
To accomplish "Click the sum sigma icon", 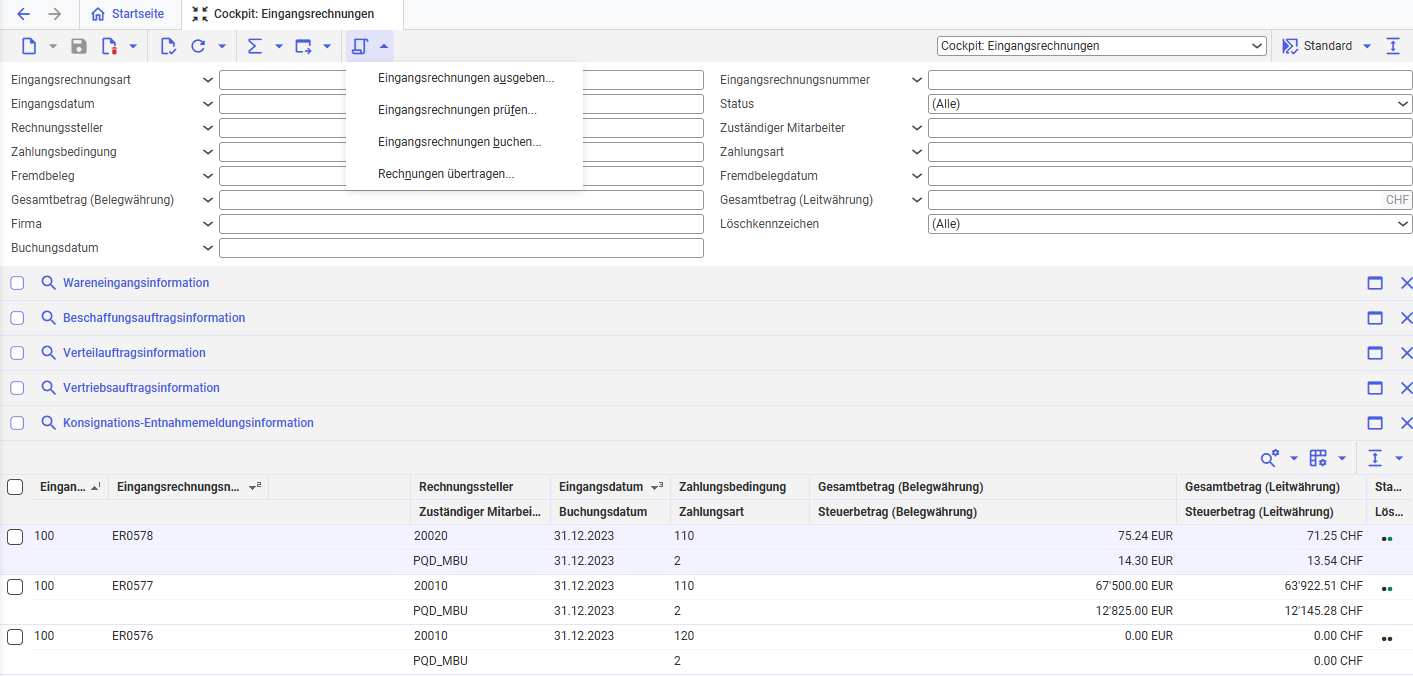I will [x=255, y=46].
